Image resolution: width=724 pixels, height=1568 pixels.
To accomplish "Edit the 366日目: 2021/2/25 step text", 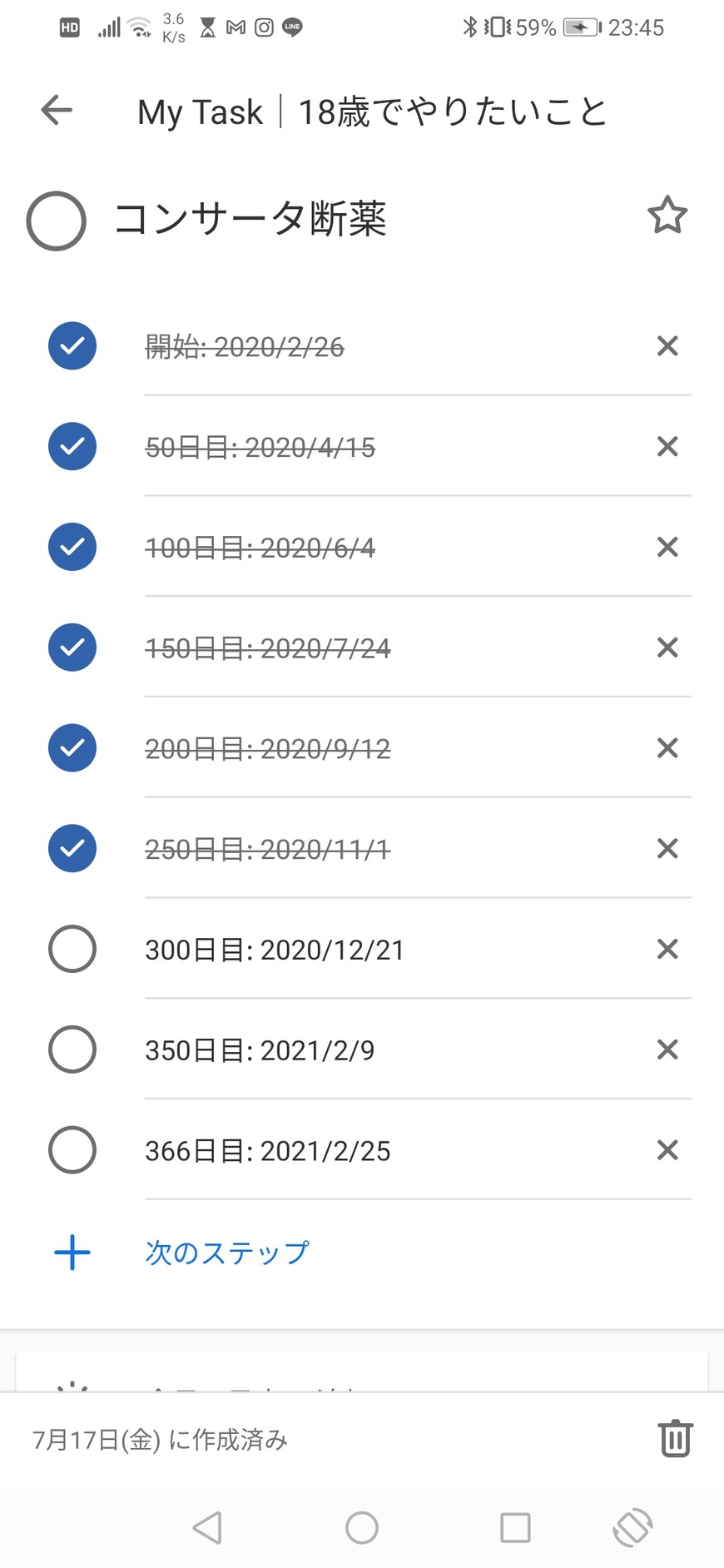I will coord(268,1151).
